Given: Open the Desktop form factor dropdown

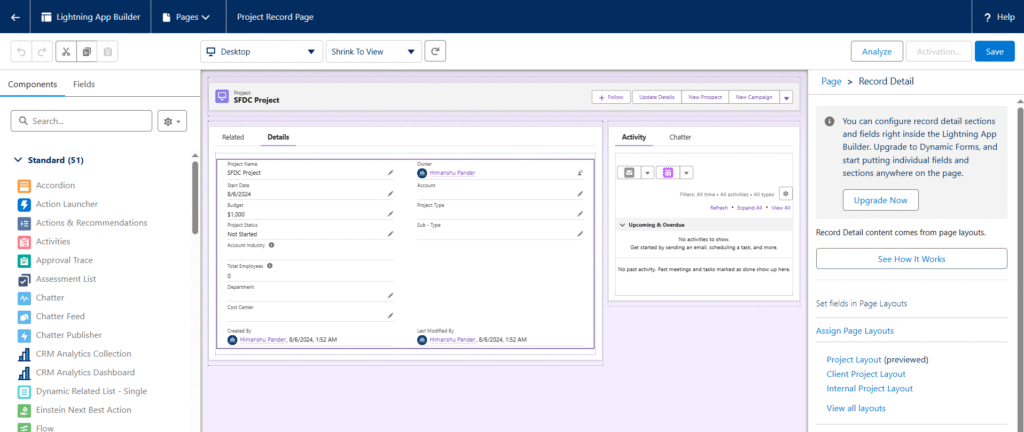Looking at the screenshot, I should (260, 51).
